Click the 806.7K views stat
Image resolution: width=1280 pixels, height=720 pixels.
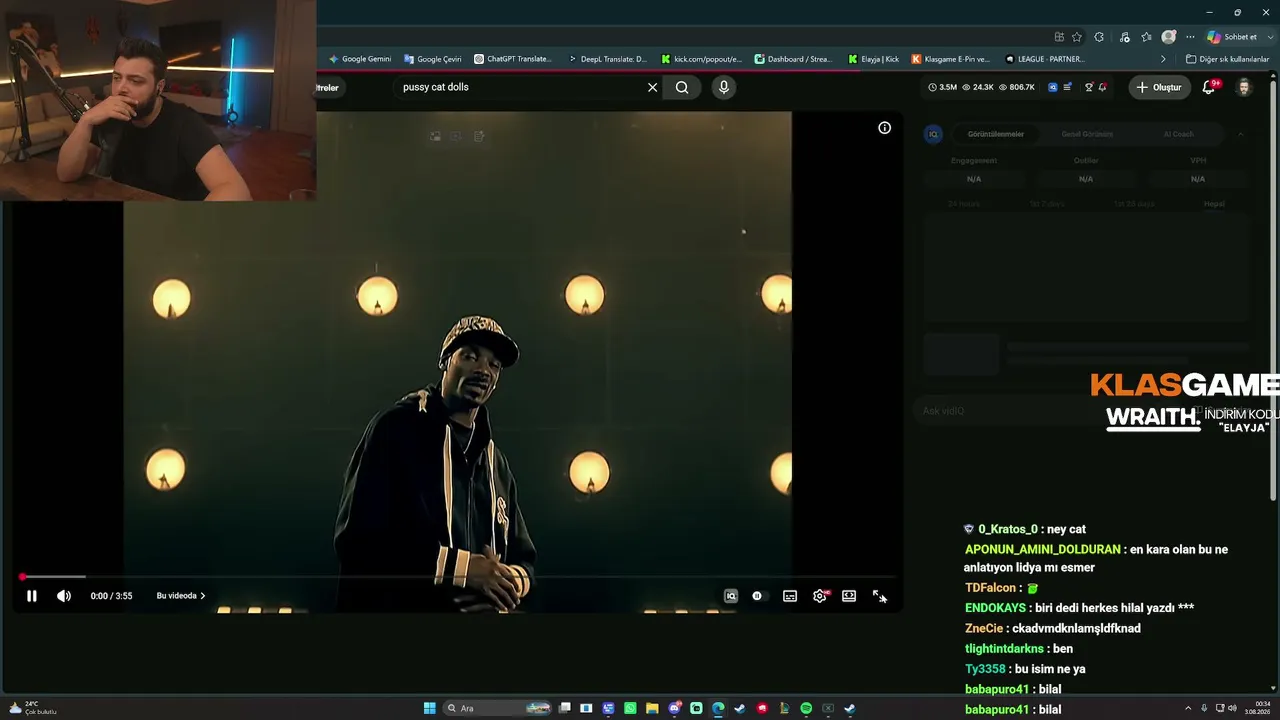click(1017, 87)
